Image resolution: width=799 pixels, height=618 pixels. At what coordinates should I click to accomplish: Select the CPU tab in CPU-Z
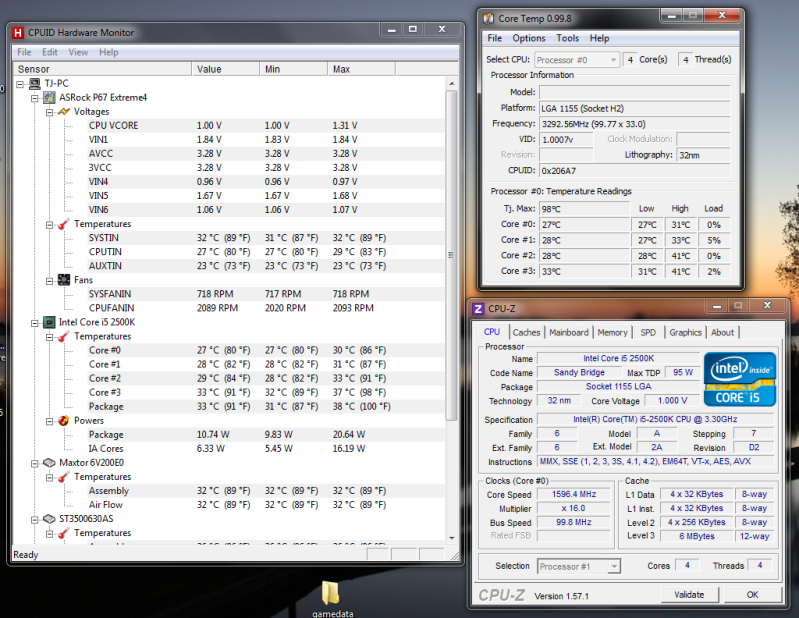point(492,332)
